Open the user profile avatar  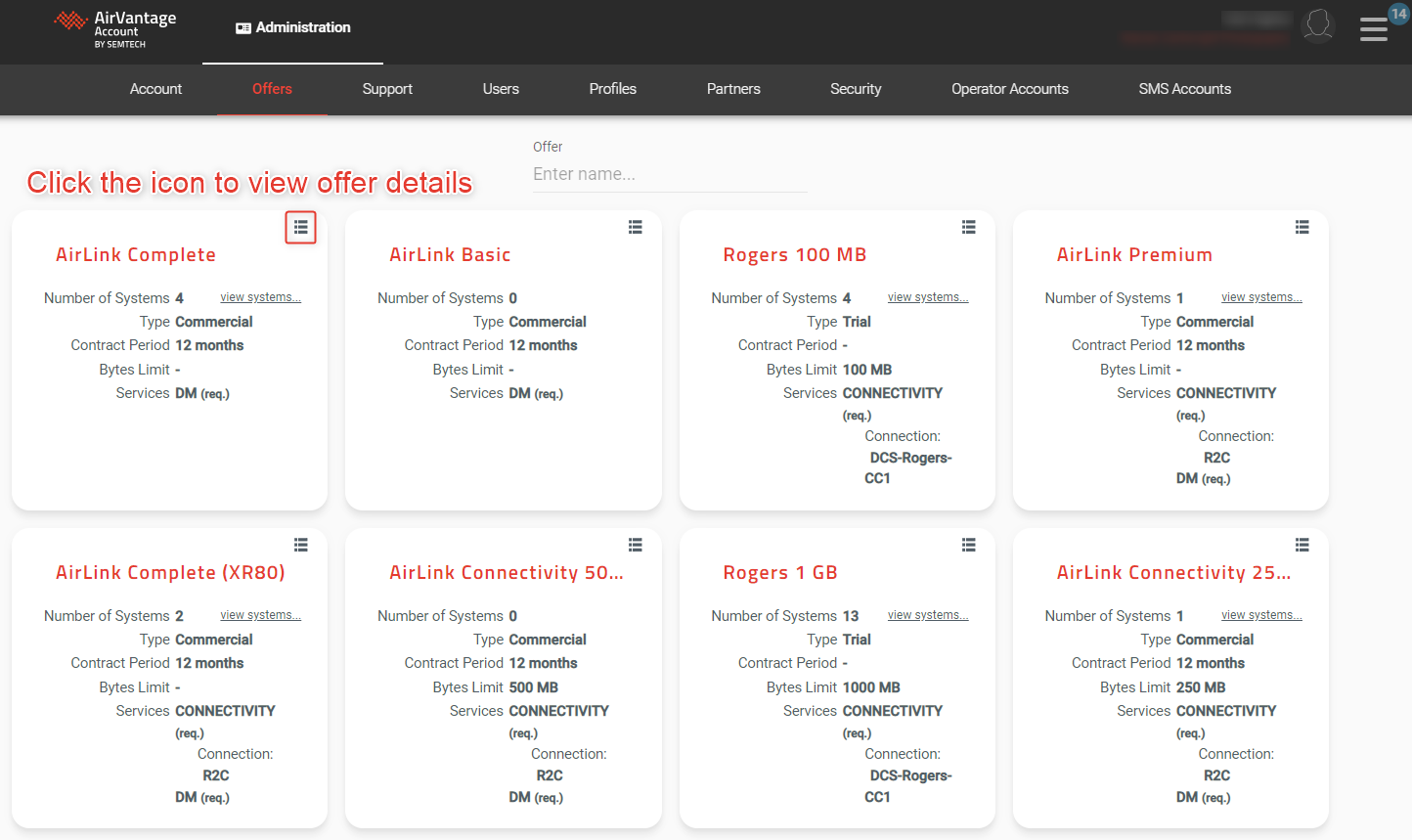[1318, 26]
